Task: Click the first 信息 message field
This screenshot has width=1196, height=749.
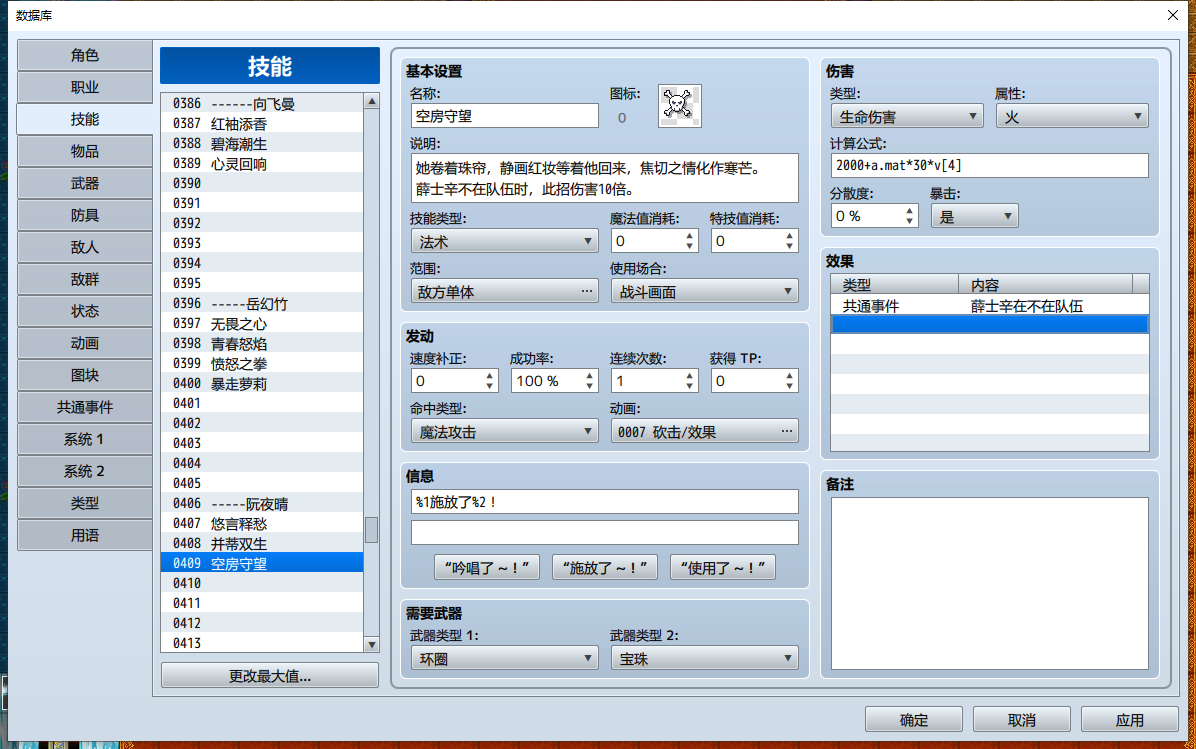Action: pyautogui.click(x=605, y=502)
